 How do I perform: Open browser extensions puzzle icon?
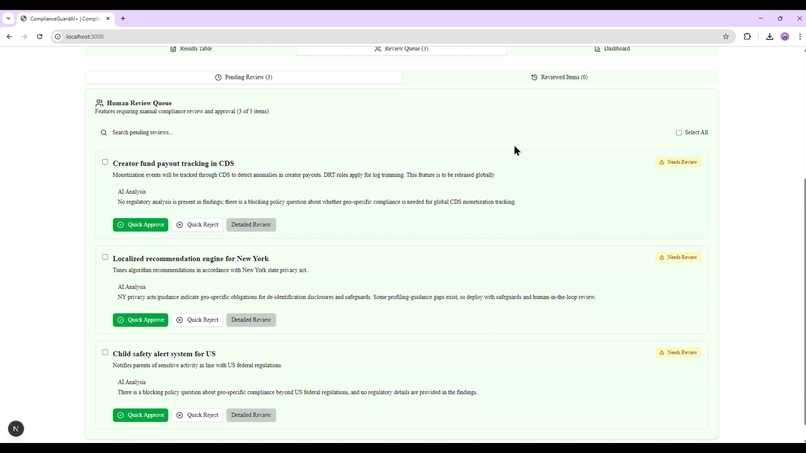click(x=747, y=37)
